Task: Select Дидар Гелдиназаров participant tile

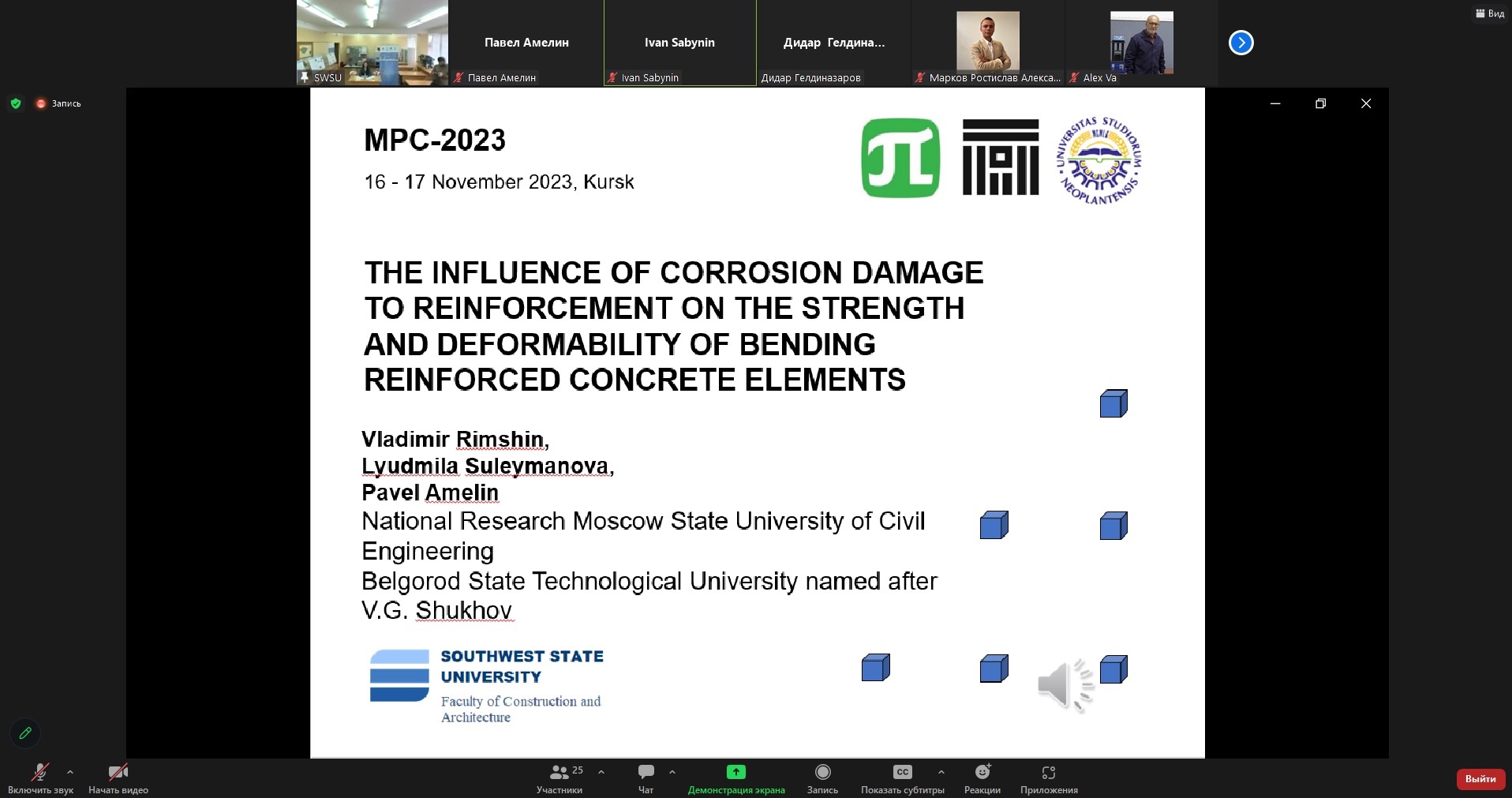Action: (x=834, y=43)
